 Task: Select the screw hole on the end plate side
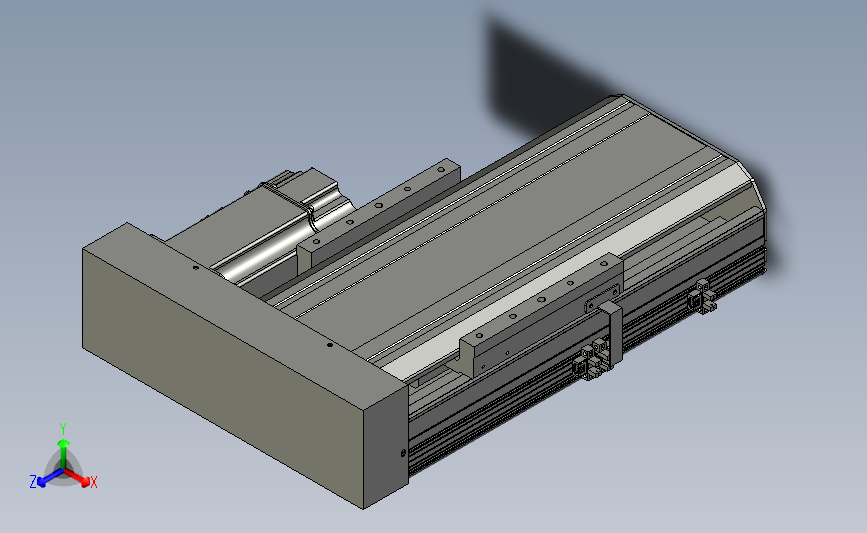pyautogui.click(x=403, y=453)
